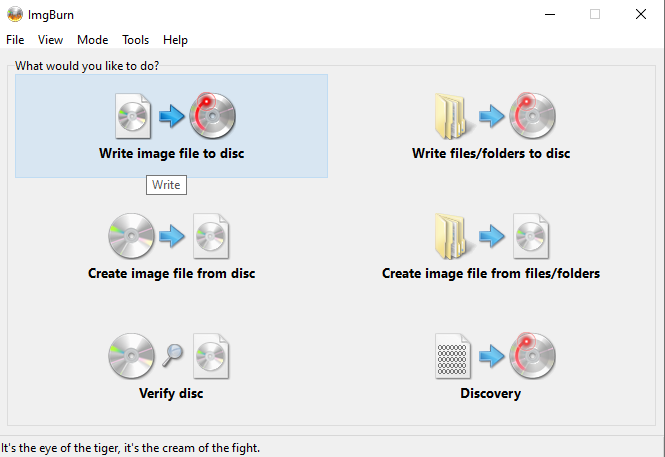Image resolution: width=665 pixels, height=457 pixels.
Task: Click the burning disc icon in Discovery
Action: pos(532,355)
